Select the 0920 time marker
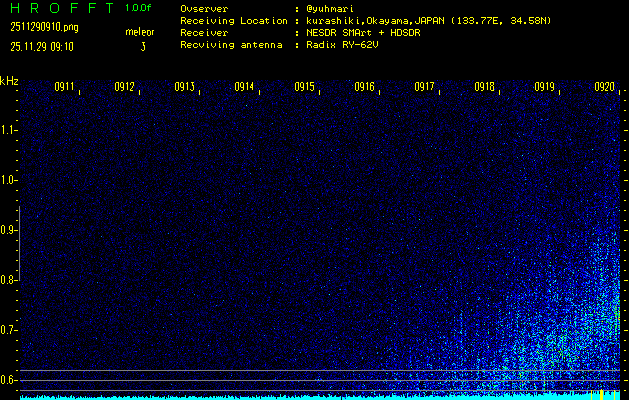Viewport: 629px width, 400px height. [x=604, y=87]
